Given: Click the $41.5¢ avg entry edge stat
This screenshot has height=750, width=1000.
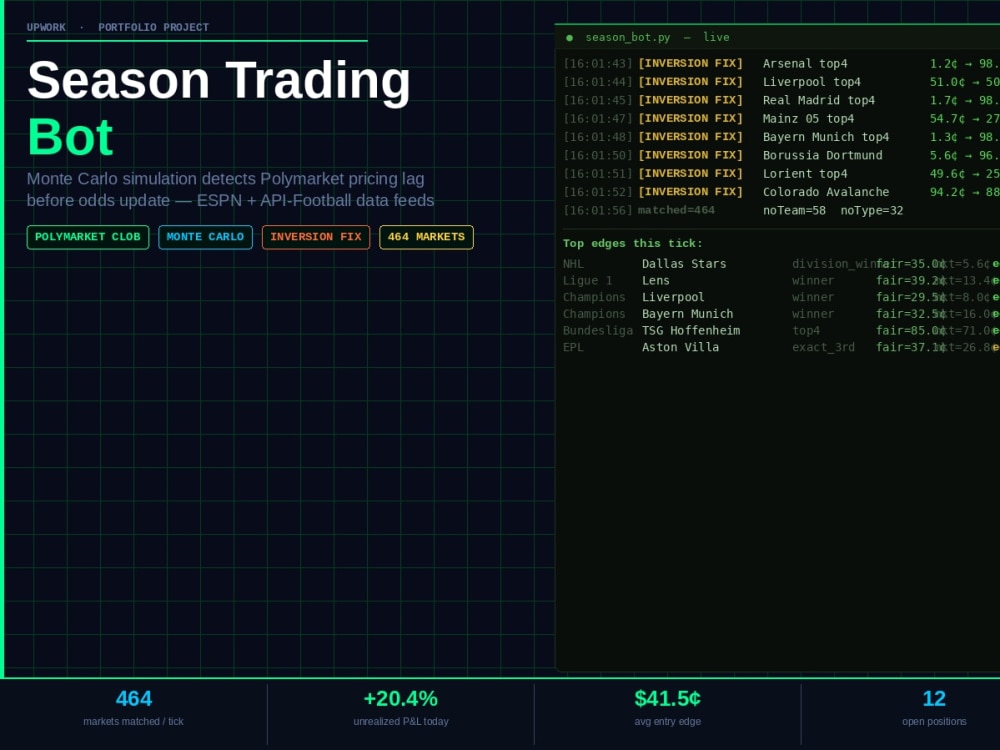Looking at the screenshot, I should 668,699.
